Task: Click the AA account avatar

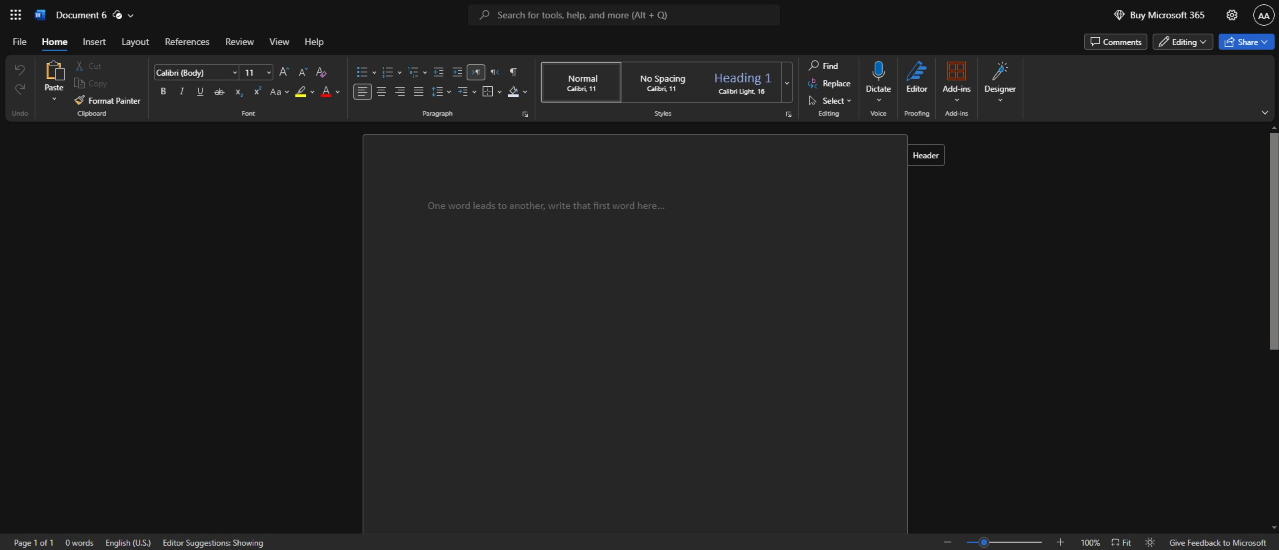Action: 1262,15
